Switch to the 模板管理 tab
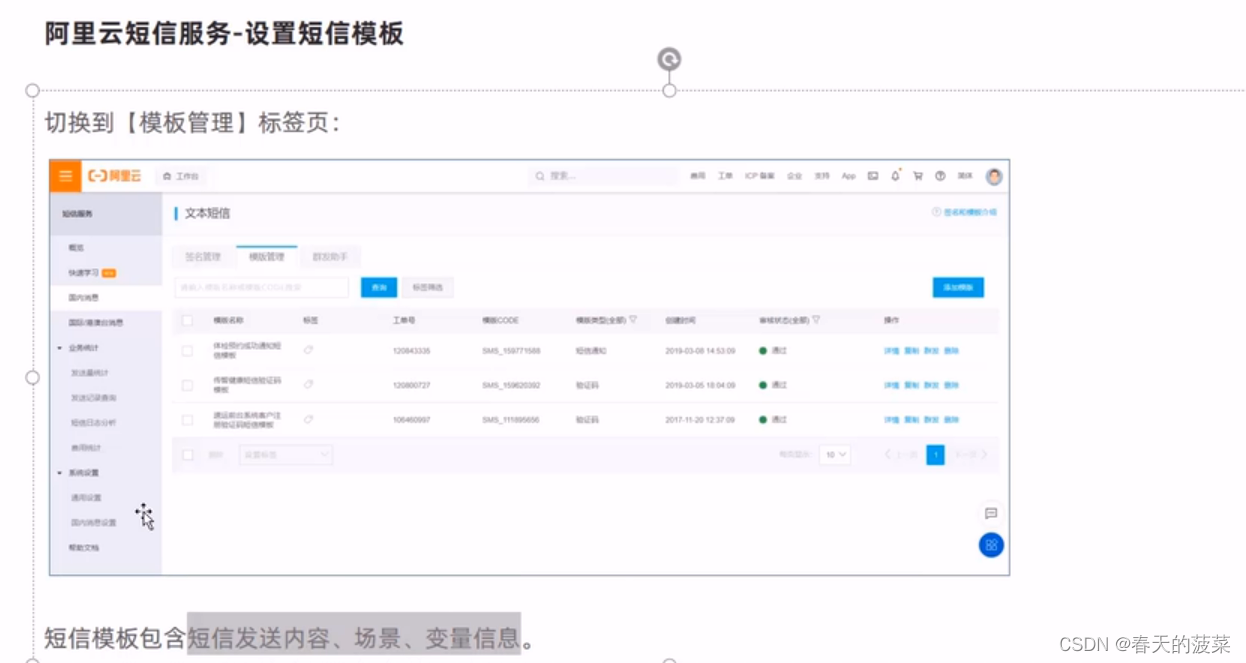1246x663 pixels. pyautogui.click(x=267, y=257)
